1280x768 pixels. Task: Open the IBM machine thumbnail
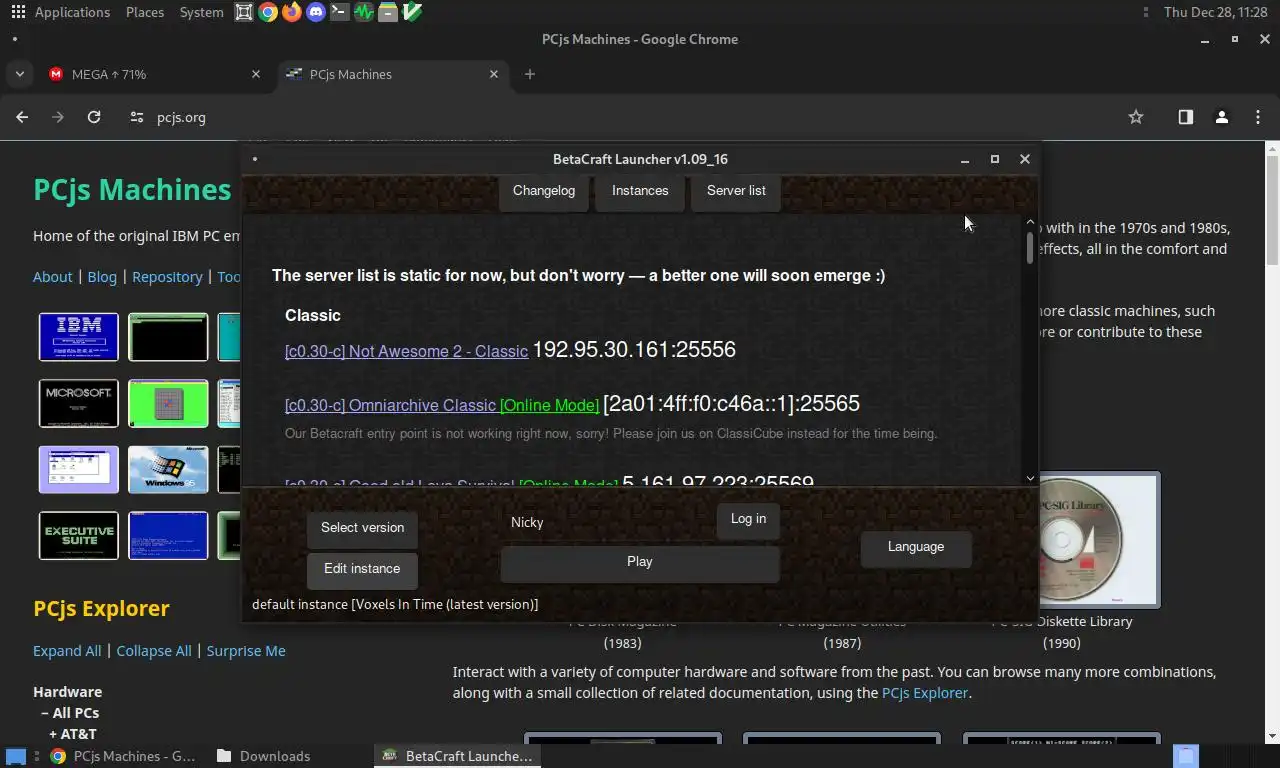pyautogui.click(x=79, y=337)
